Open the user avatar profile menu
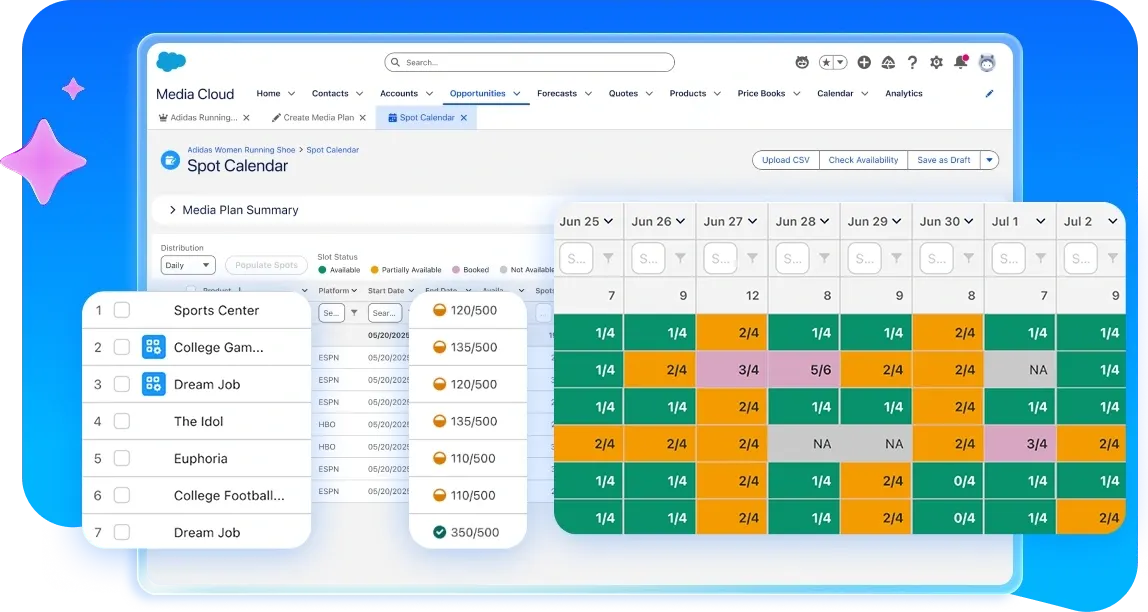1148x612 pixels. click(x=987, y=63)
